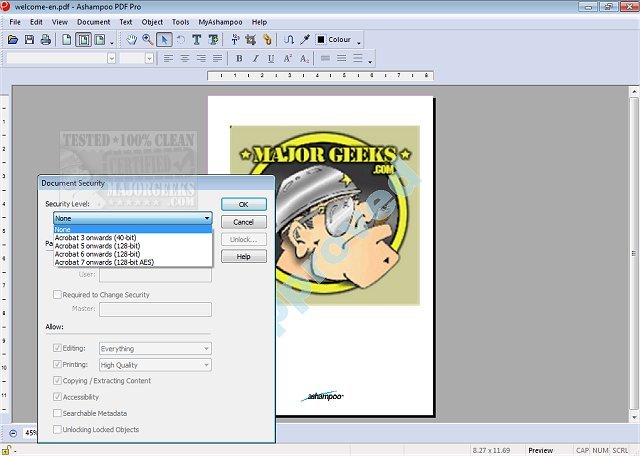Choose Acrobat 7 onwards (128-bit AES) option

[x=133, y=262]
